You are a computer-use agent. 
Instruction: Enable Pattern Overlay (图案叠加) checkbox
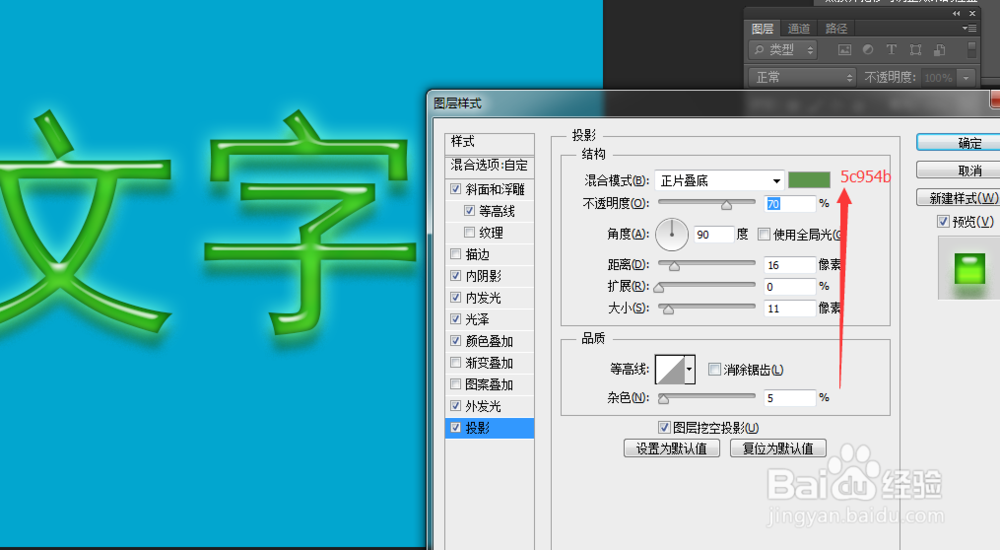[x=455, y=384]
